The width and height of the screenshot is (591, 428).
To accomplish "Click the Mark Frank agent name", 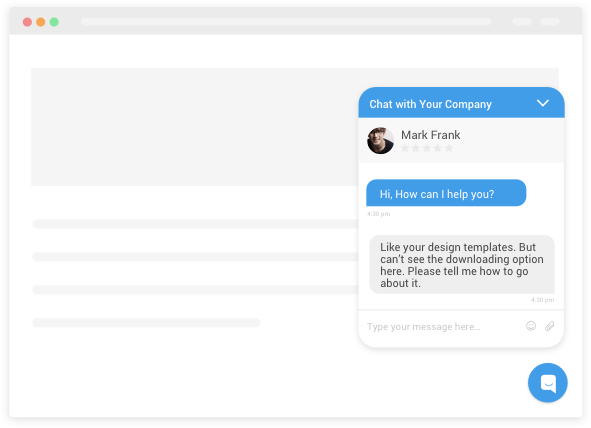I will (x=430, y=135).
